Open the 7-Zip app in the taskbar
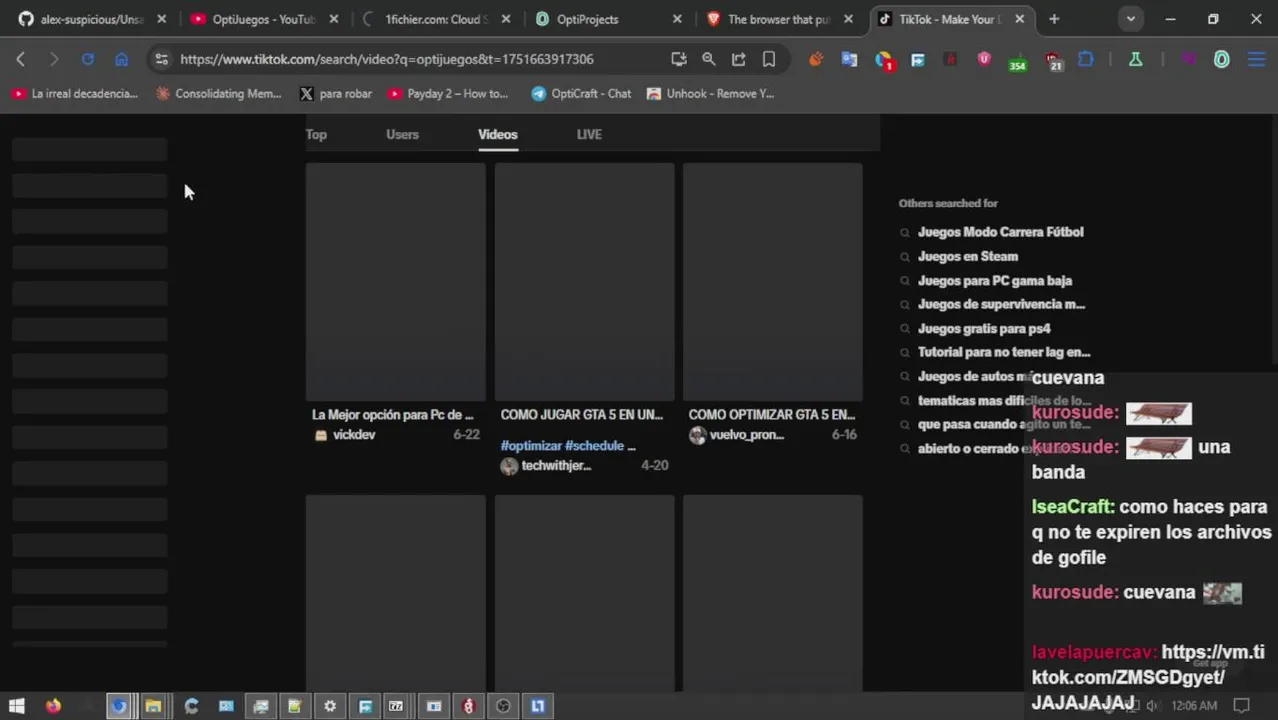 click(396, 706)
